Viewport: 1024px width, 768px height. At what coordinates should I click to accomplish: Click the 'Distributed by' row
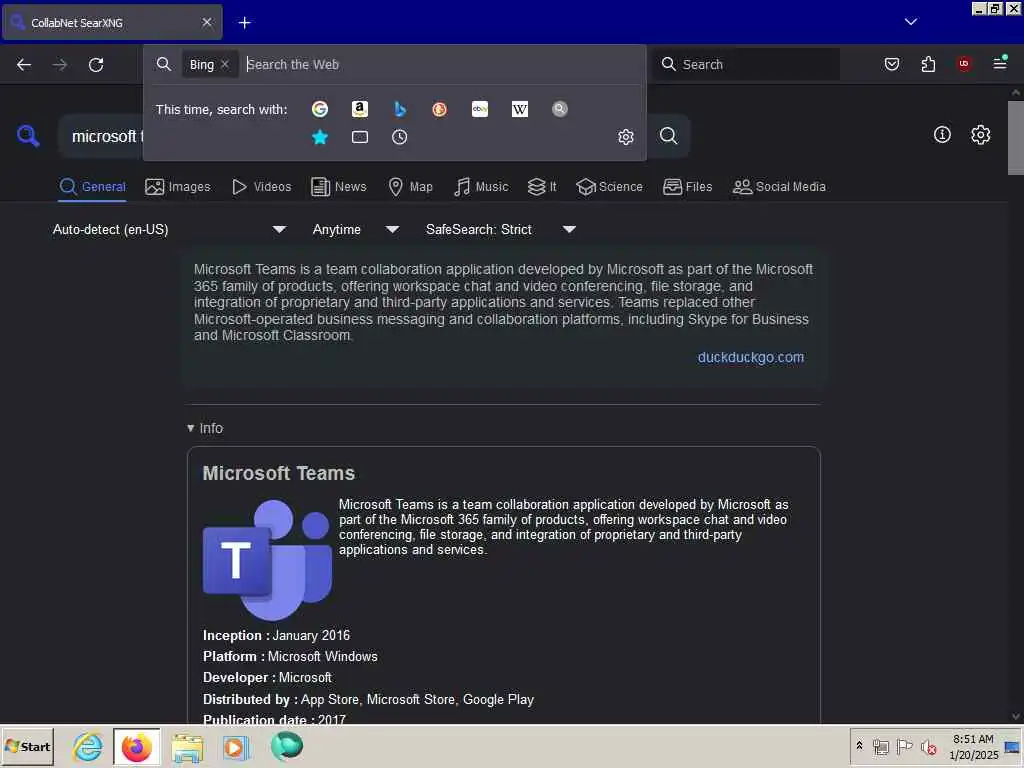368,699
